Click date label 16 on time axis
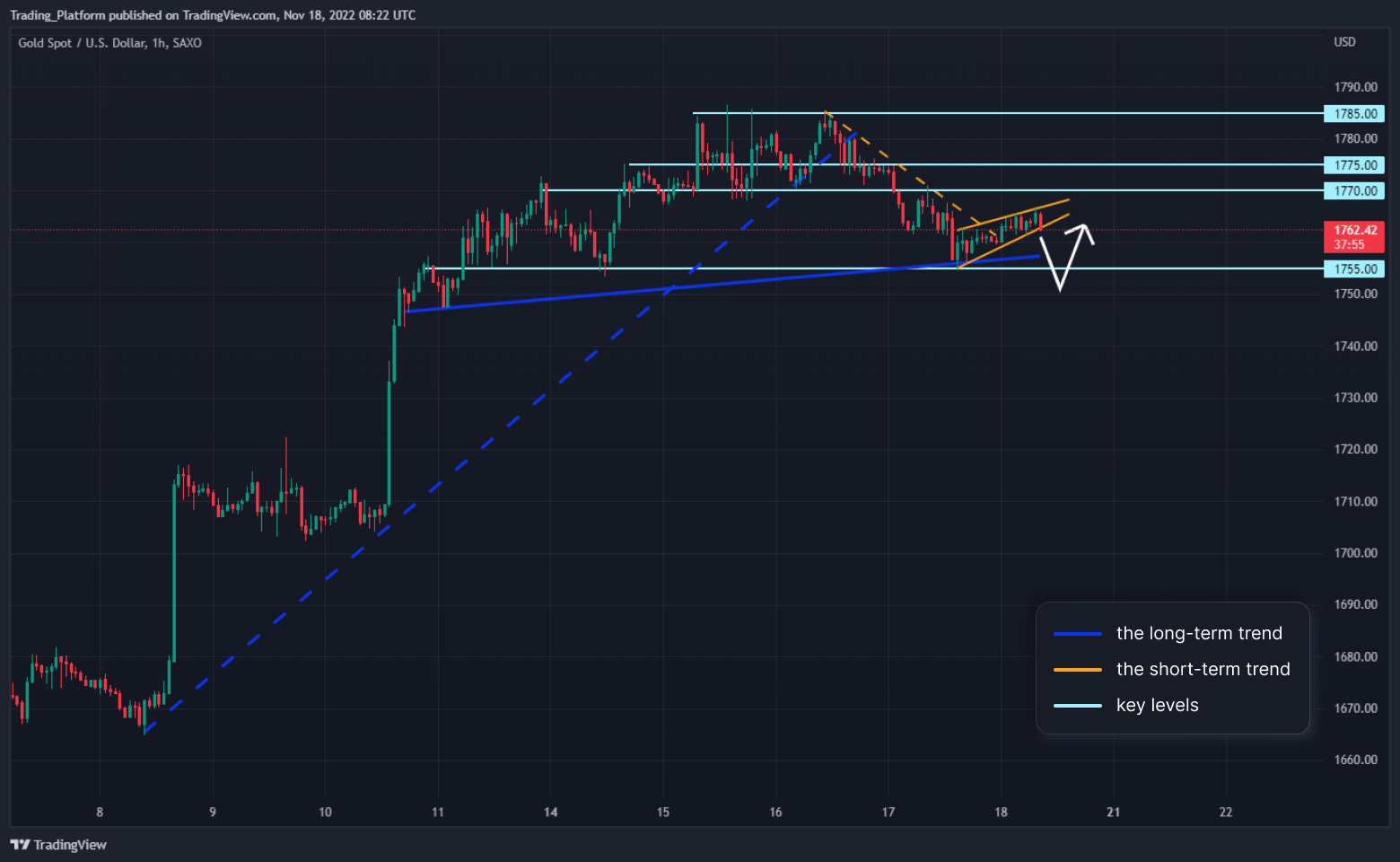 (x=775, y=813)
